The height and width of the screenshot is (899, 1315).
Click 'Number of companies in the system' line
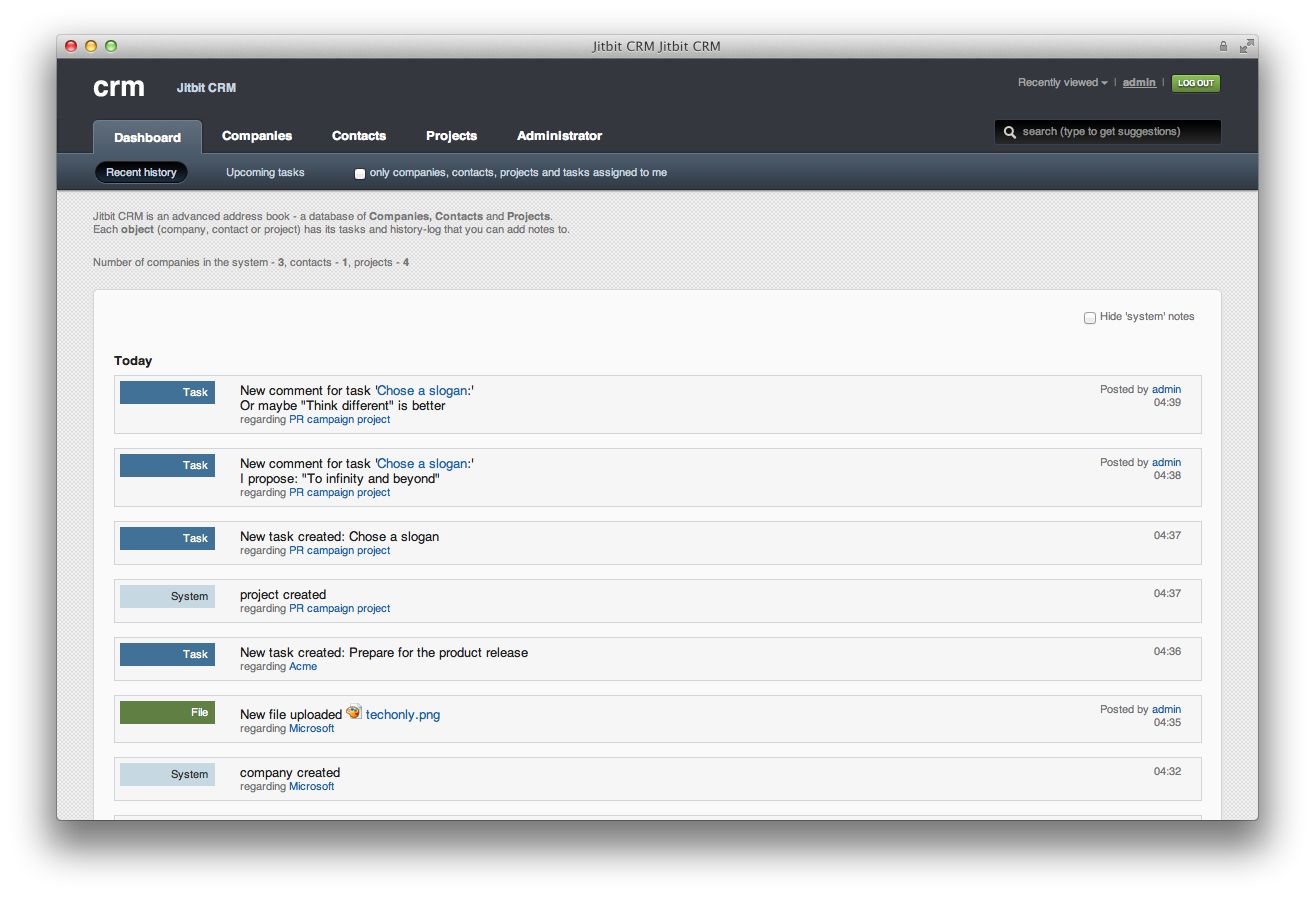click(x=251, y=263)
